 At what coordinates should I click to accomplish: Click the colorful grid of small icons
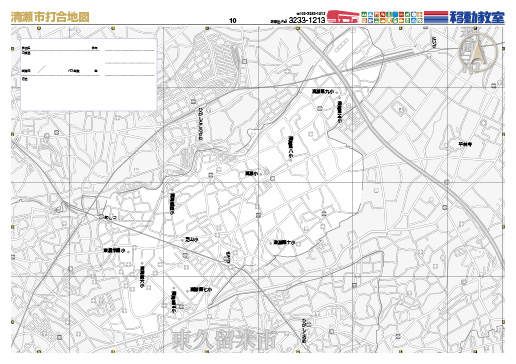[392, 17]
